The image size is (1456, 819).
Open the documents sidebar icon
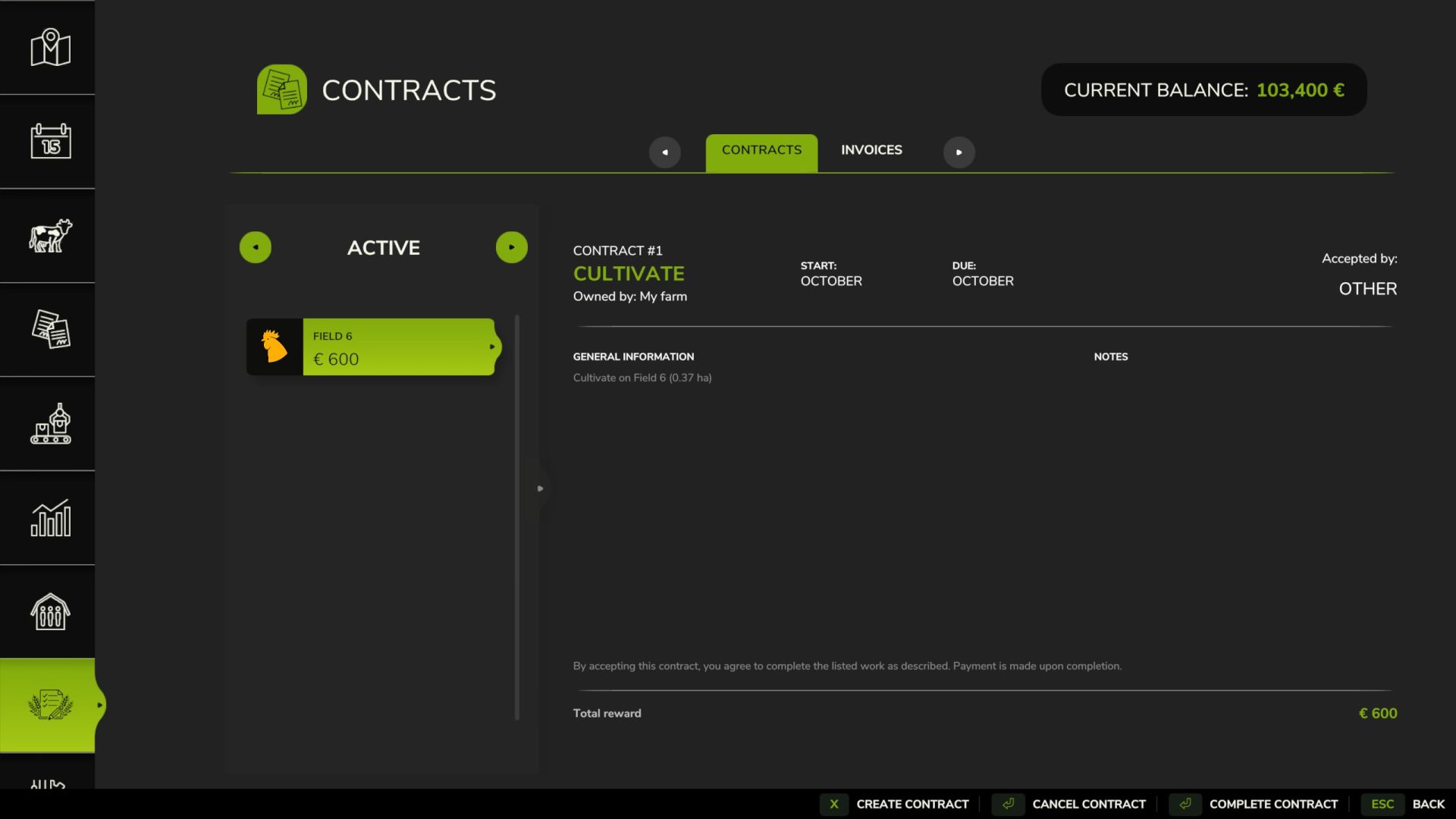pos(50,329)
